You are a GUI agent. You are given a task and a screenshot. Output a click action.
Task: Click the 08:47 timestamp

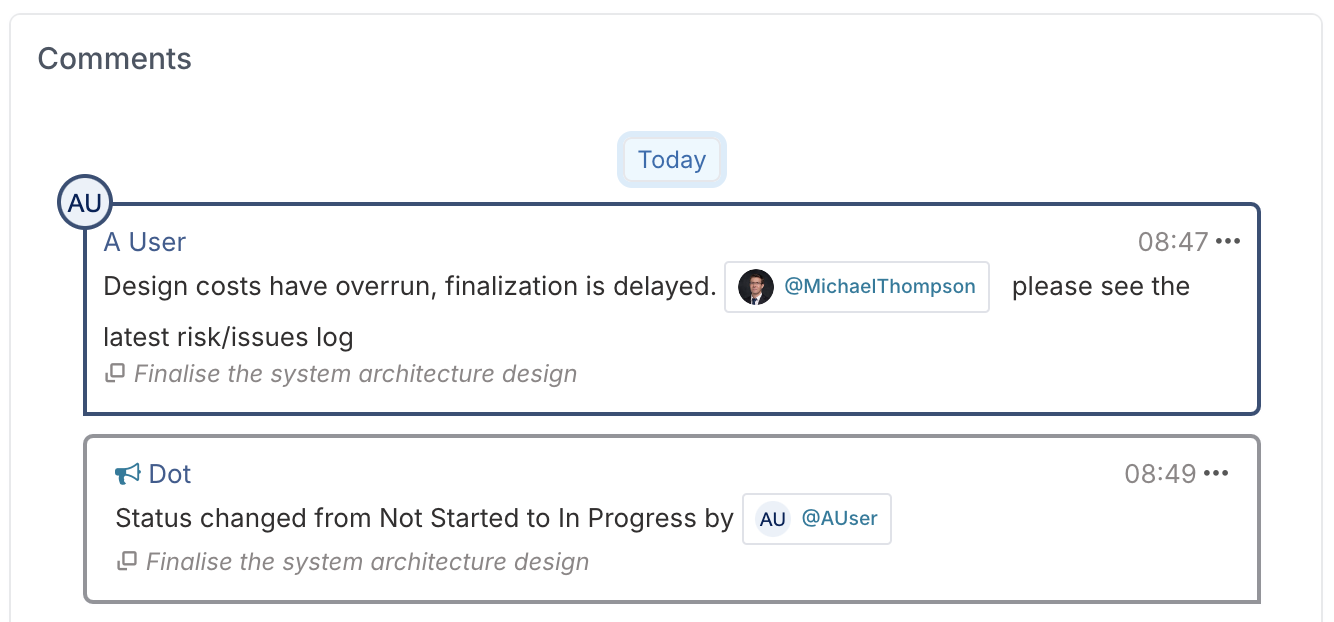[1173, 242]
